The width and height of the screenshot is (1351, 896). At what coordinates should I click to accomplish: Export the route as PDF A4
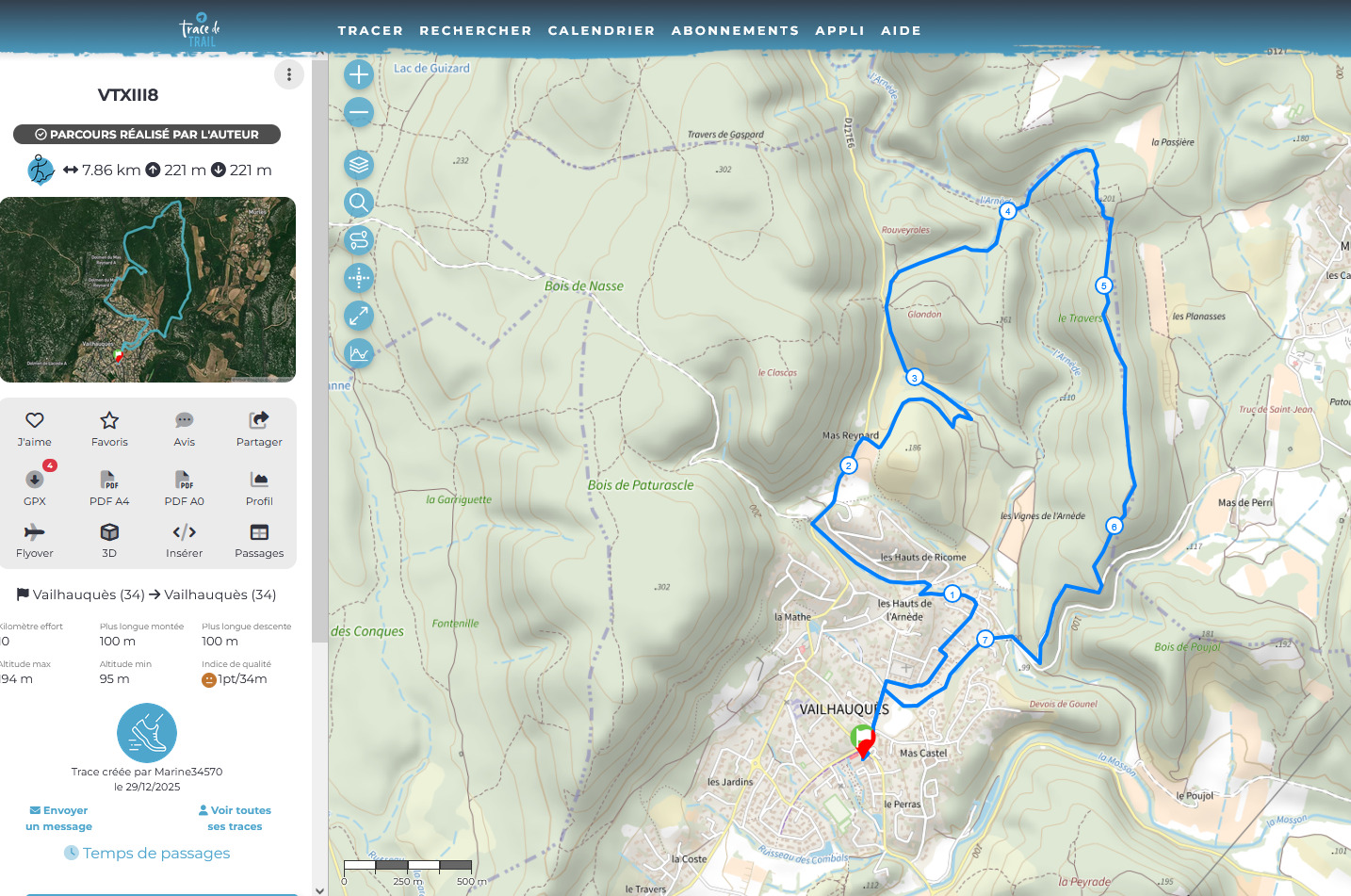[109, 488]
